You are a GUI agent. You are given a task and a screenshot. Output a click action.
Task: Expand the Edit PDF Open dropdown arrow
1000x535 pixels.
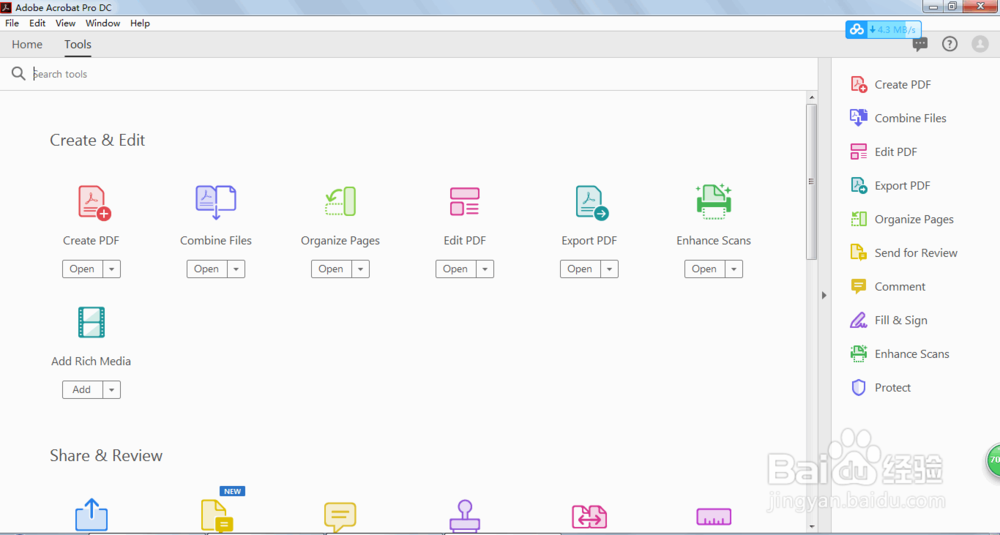click(485, 269)
